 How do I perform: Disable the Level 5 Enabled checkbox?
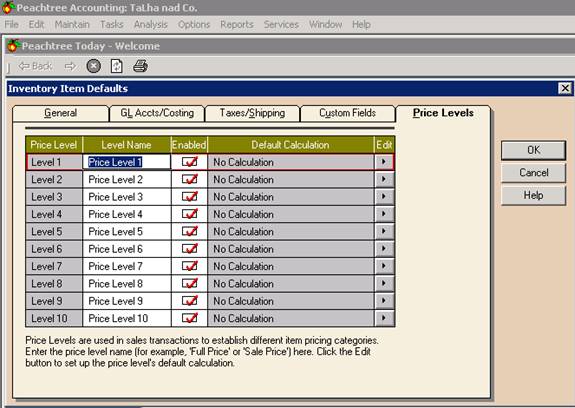pos(190,231)
